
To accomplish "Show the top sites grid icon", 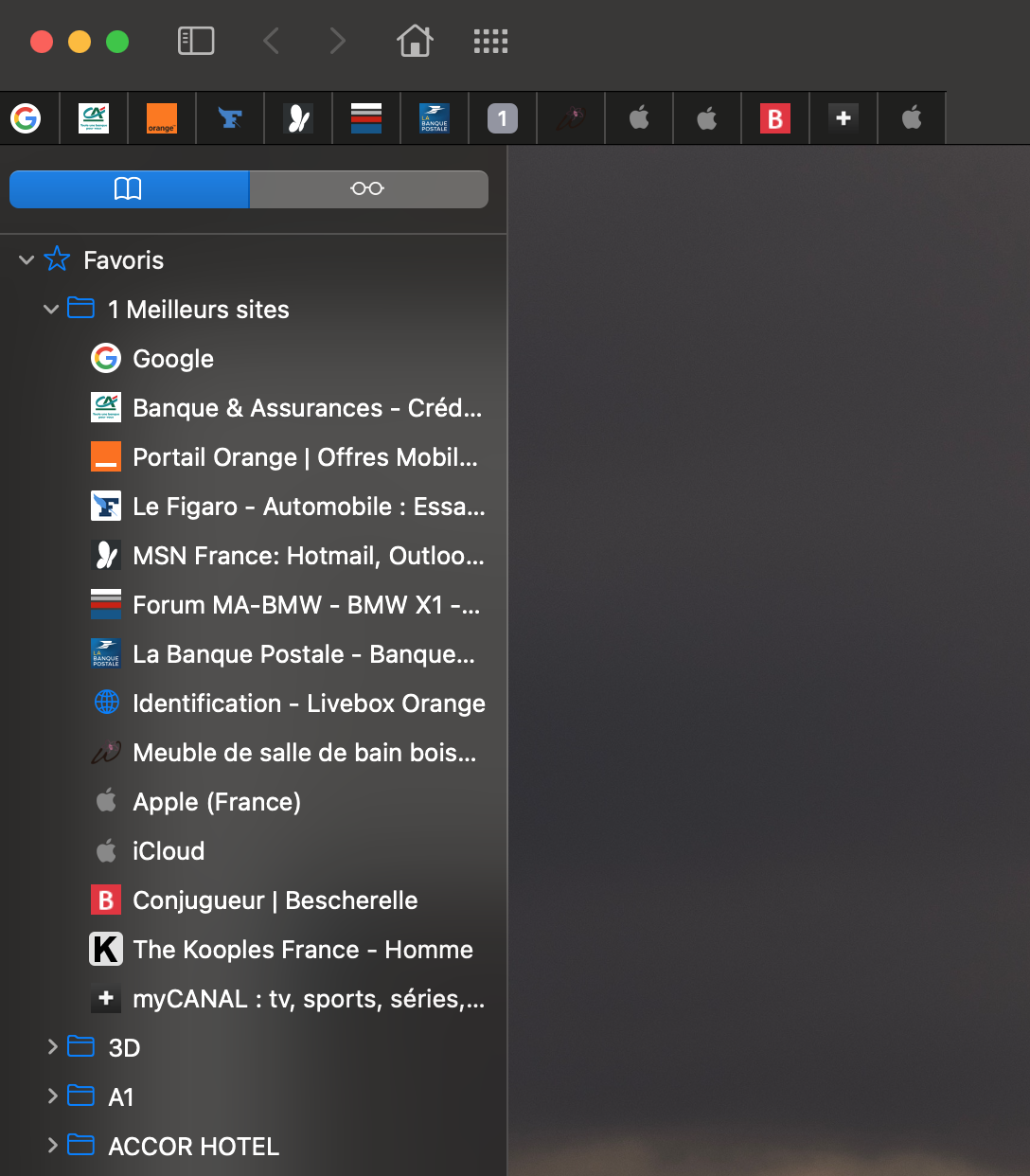I will coord(490,41).
